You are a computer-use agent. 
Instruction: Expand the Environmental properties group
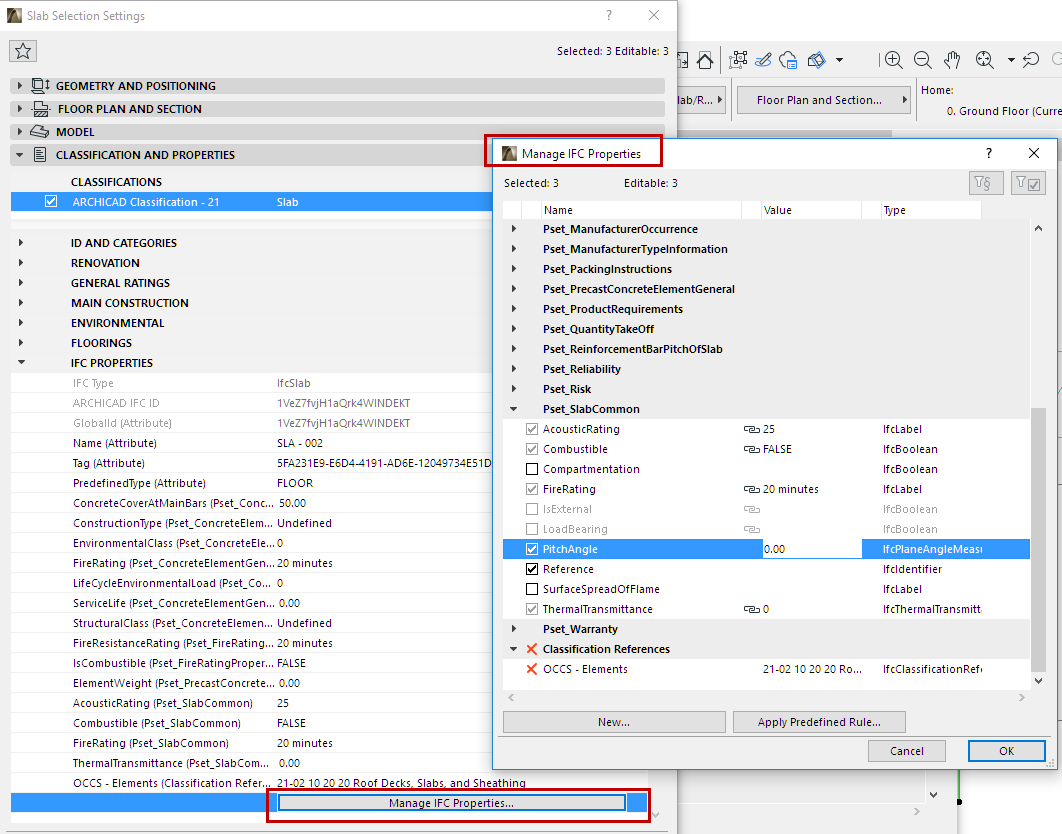click(x=21, y=323)
